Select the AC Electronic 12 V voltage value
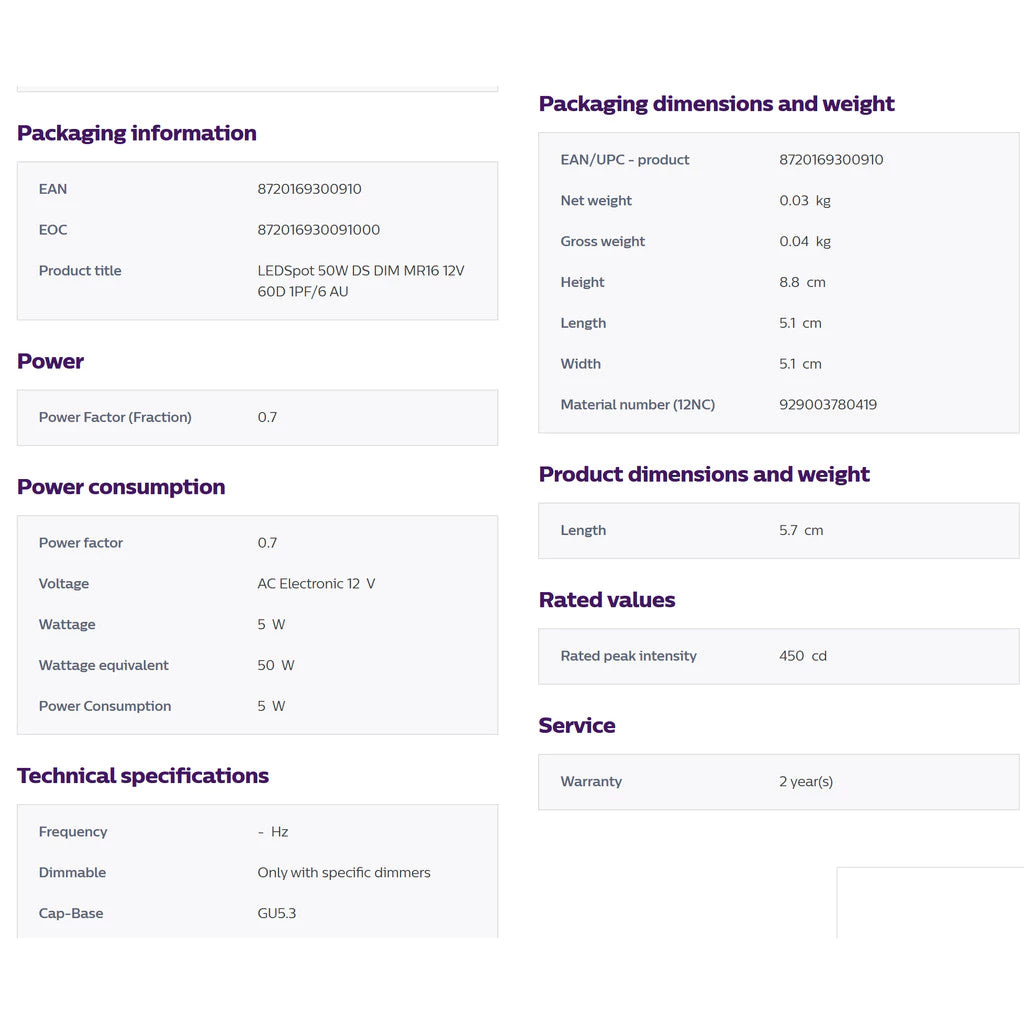1024x1024 pixels. pyautogui.click(x=316, y=584)
